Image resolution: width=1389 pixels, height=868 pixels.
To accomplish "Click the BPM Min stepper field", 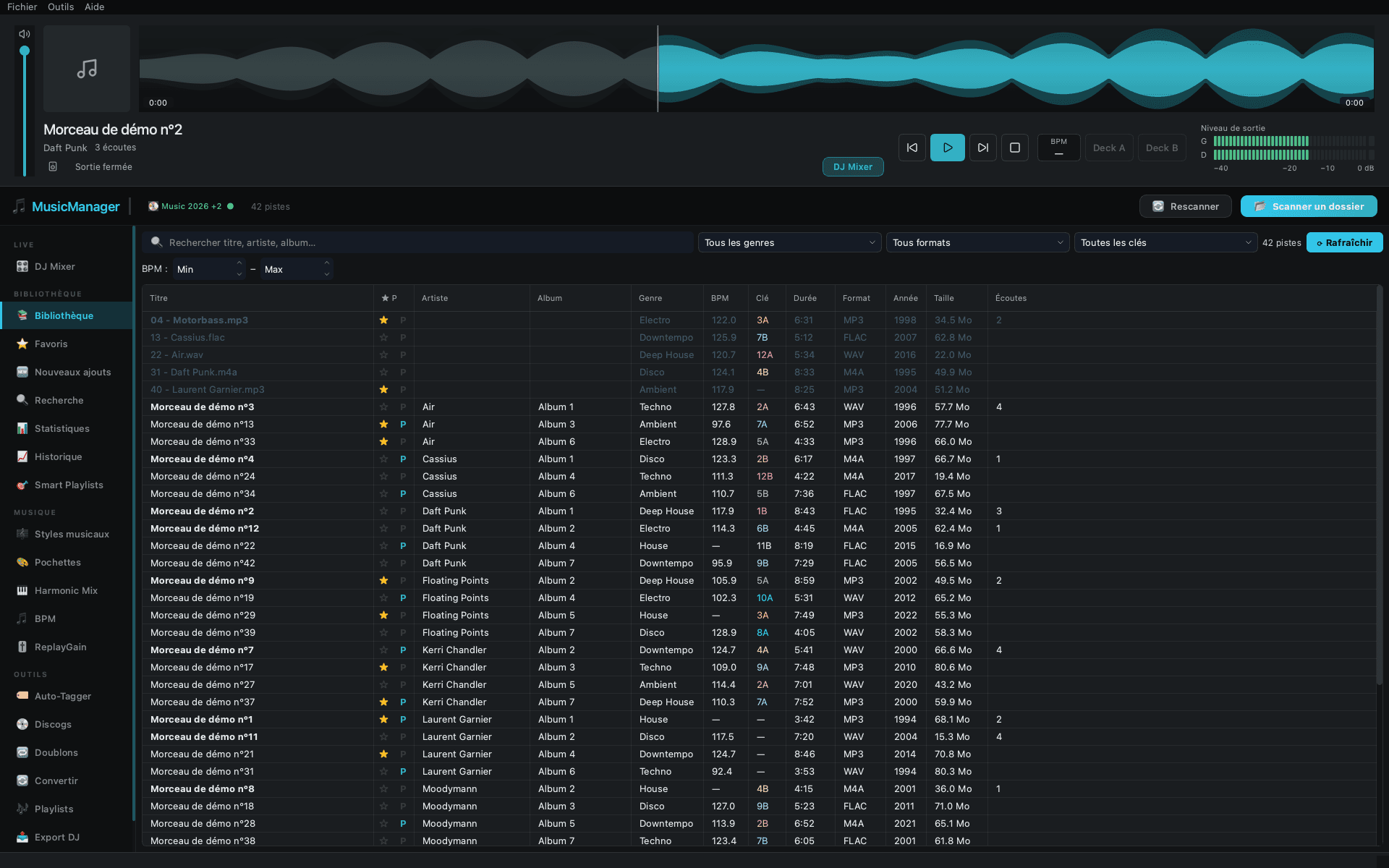I will tap(209, 269).
